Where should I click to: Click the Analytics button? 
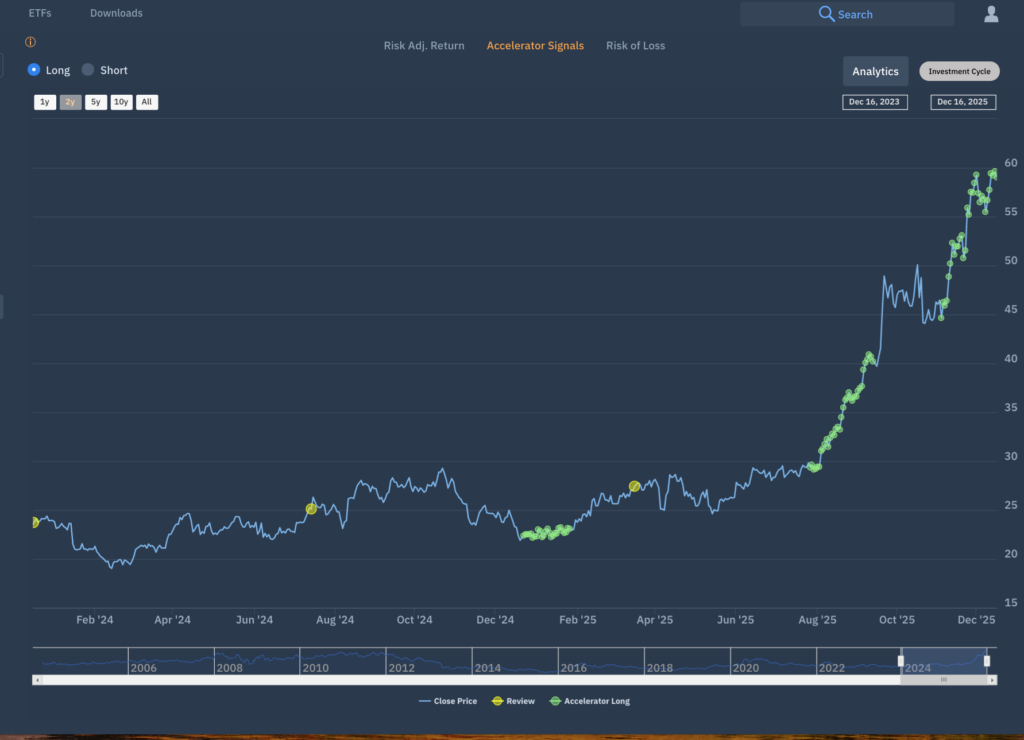tap(875, 71)
